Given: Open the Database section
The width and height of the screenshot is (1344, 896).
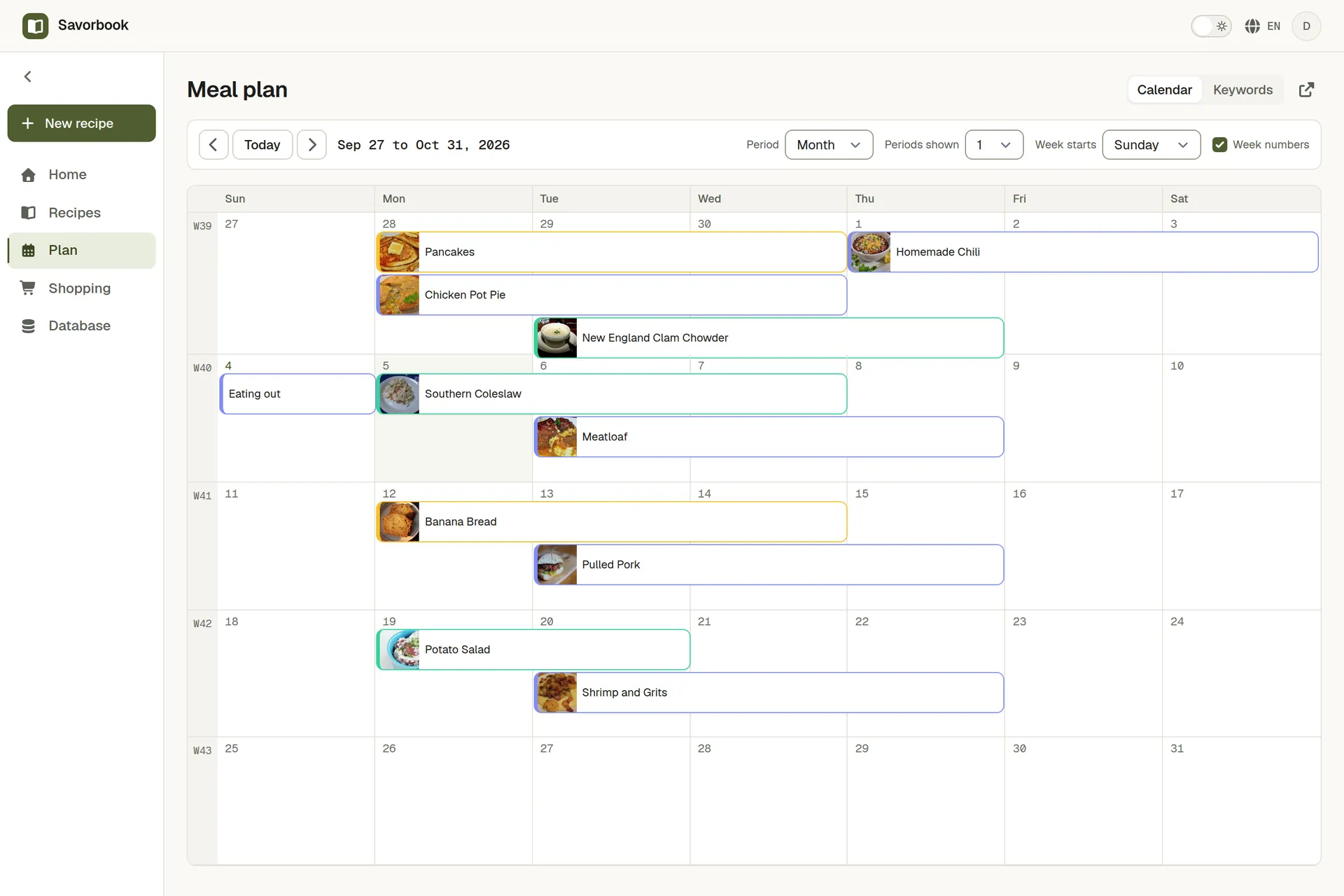Looking at the screenshot, I should [x=82, y=325].
